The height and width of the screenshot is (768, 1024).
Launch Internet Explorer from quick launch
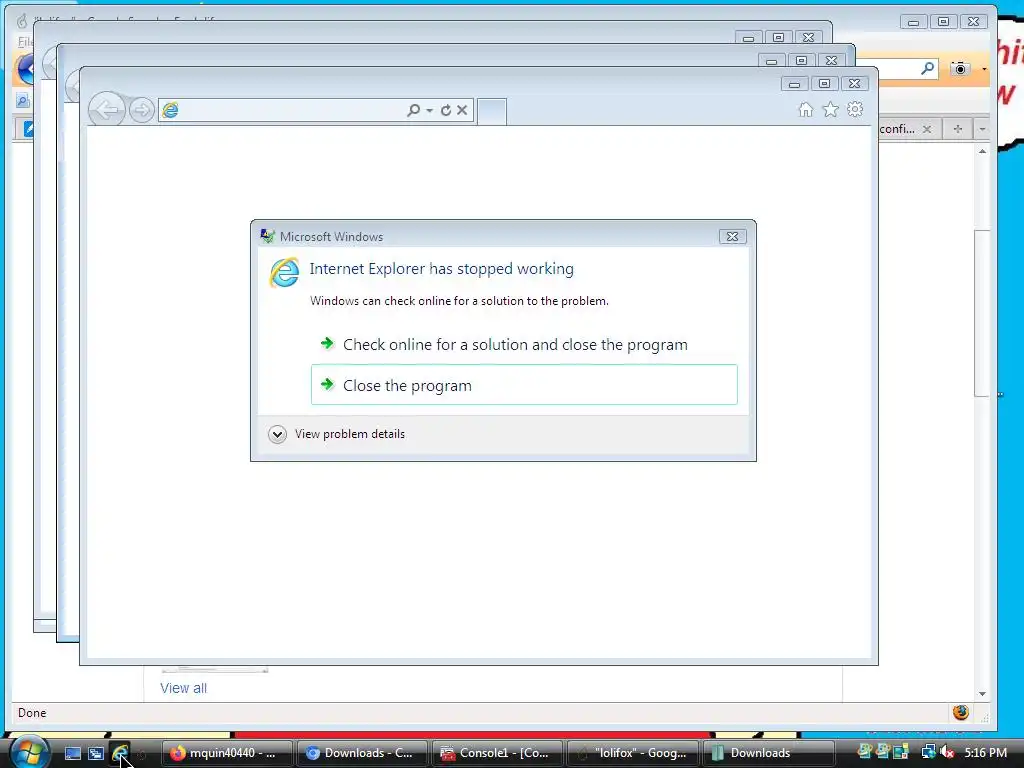[120, 753]
